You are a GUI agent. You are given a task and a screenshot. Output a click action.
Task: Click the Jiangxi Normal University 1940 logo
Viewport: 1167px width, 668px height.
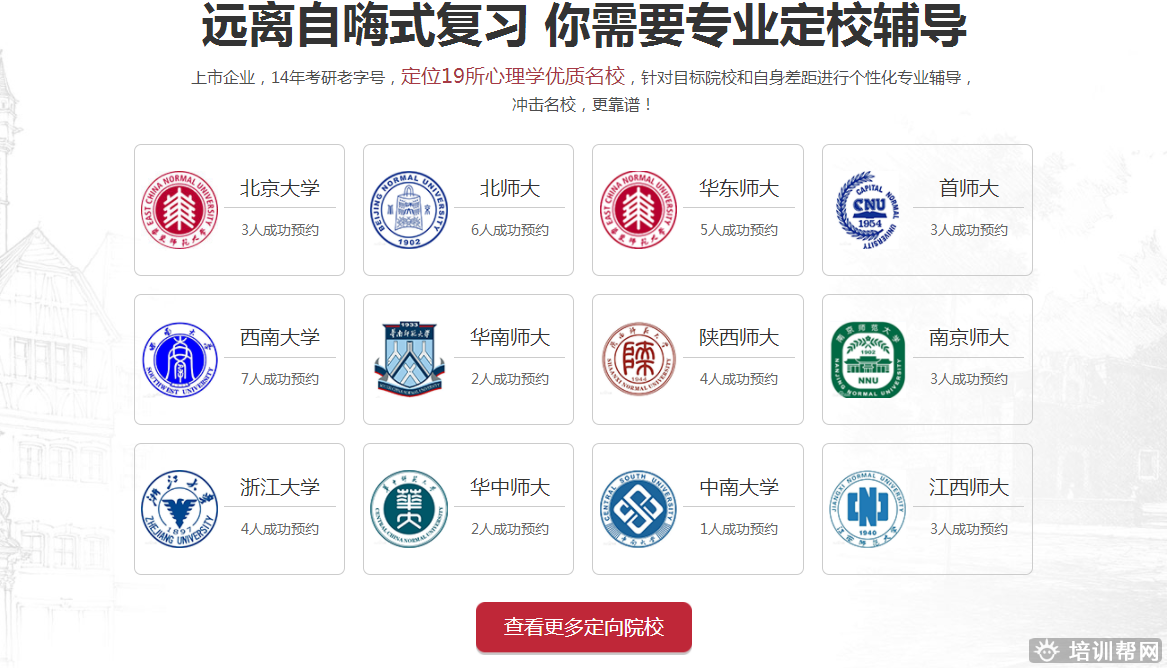pos(867,509)
